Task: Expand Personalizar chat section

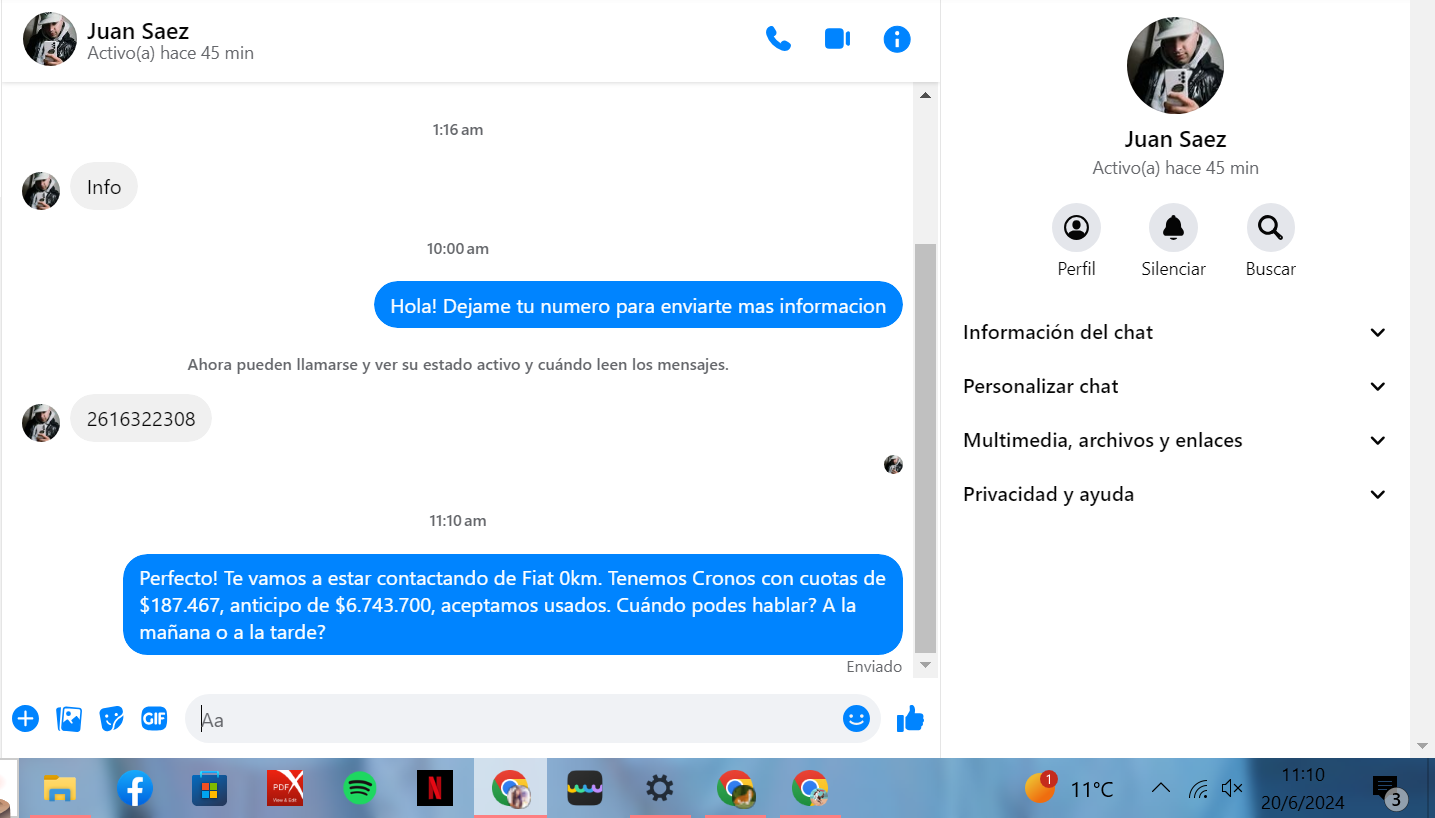Action: click(1174, 386)
